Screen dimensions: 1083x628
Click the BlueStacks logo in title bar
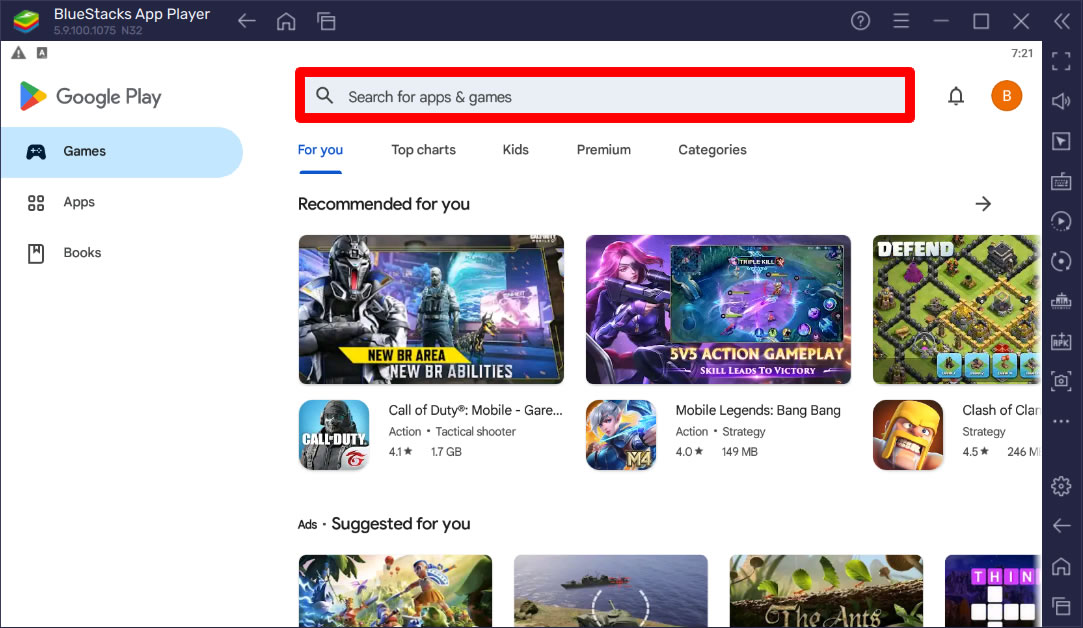26,21
